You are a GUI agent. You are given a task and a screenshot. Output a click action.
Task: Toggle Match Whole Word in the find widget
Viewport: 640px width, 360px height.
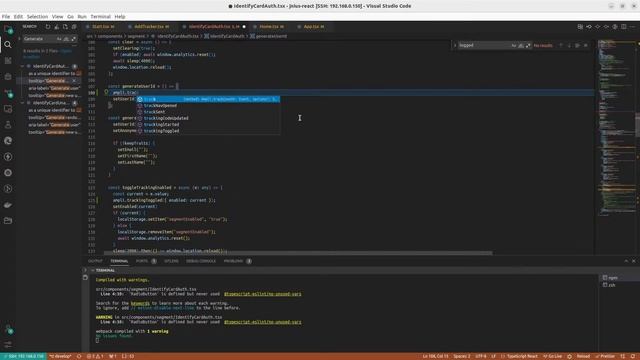(x=521, y=45)
